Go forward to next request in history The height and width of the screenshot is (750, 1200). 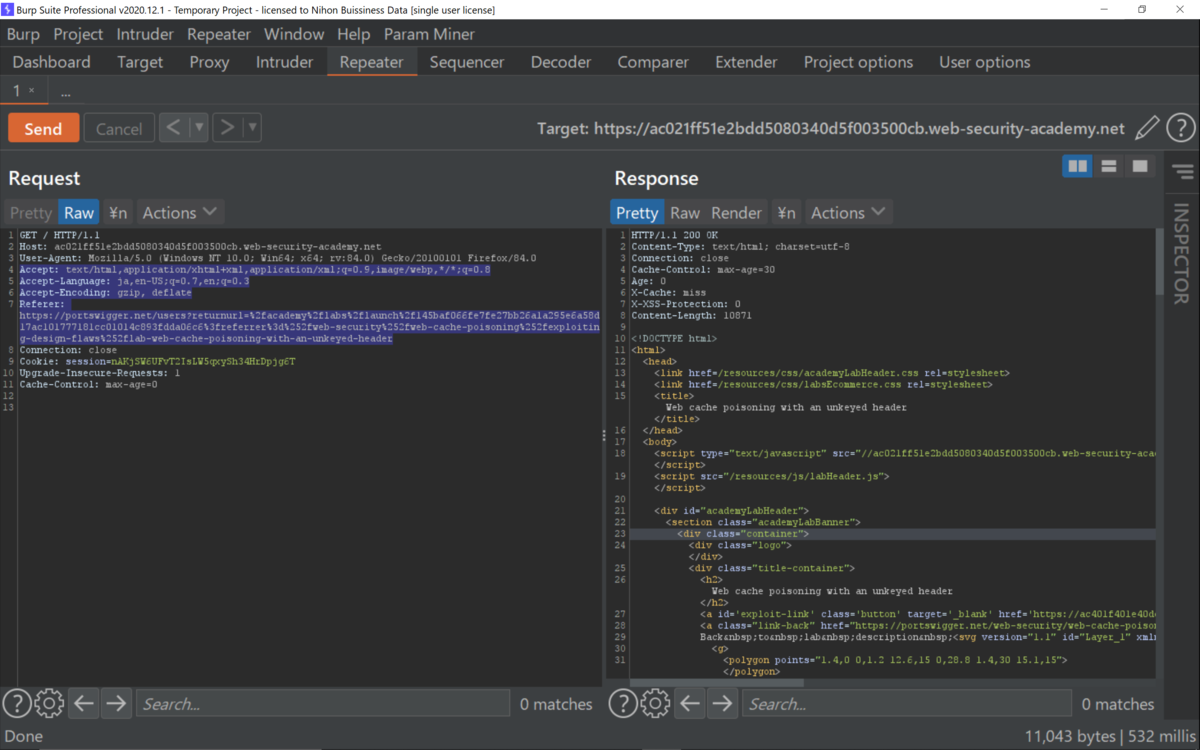click(227, 127)
